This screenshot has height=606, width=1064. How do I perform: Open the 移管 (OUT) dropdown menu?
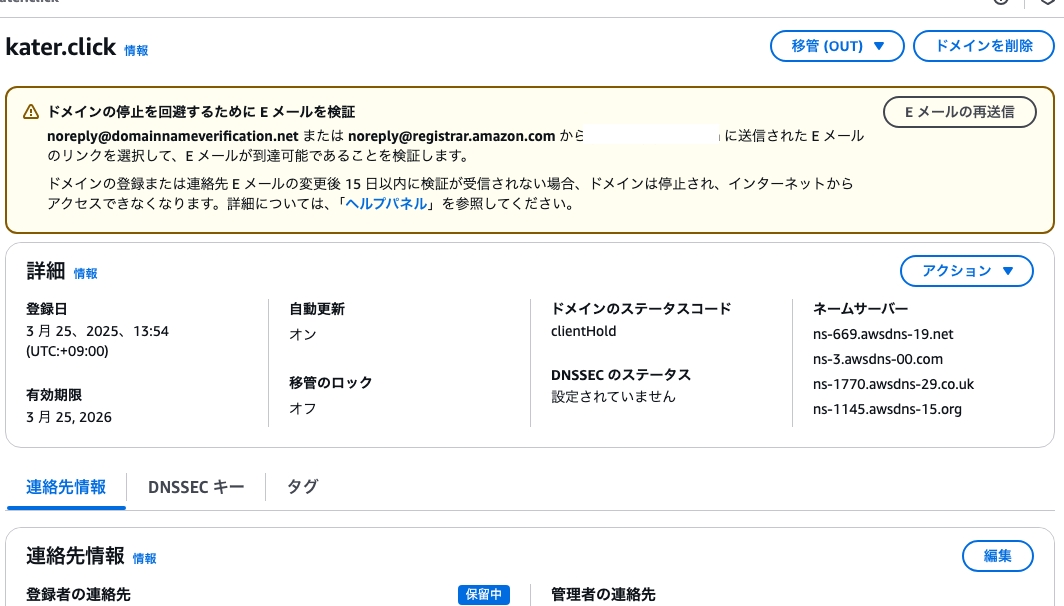coord(837,46)
